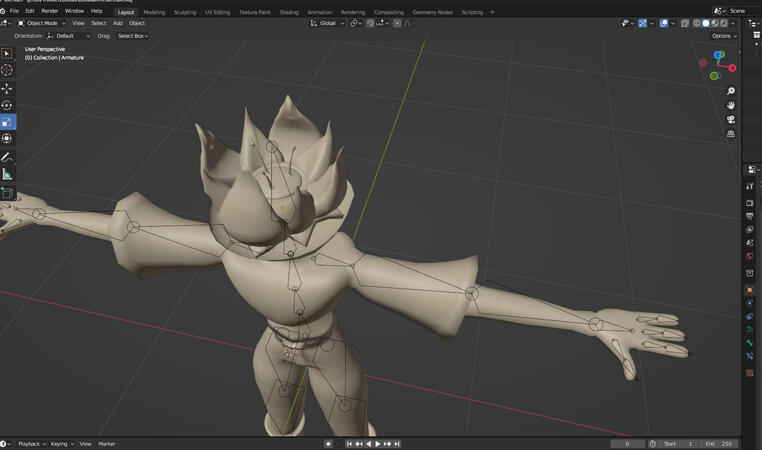This screenshot has width=762, height=450.
Task: Select the Select Box tool in the toolbar
Action: point(7,53)
